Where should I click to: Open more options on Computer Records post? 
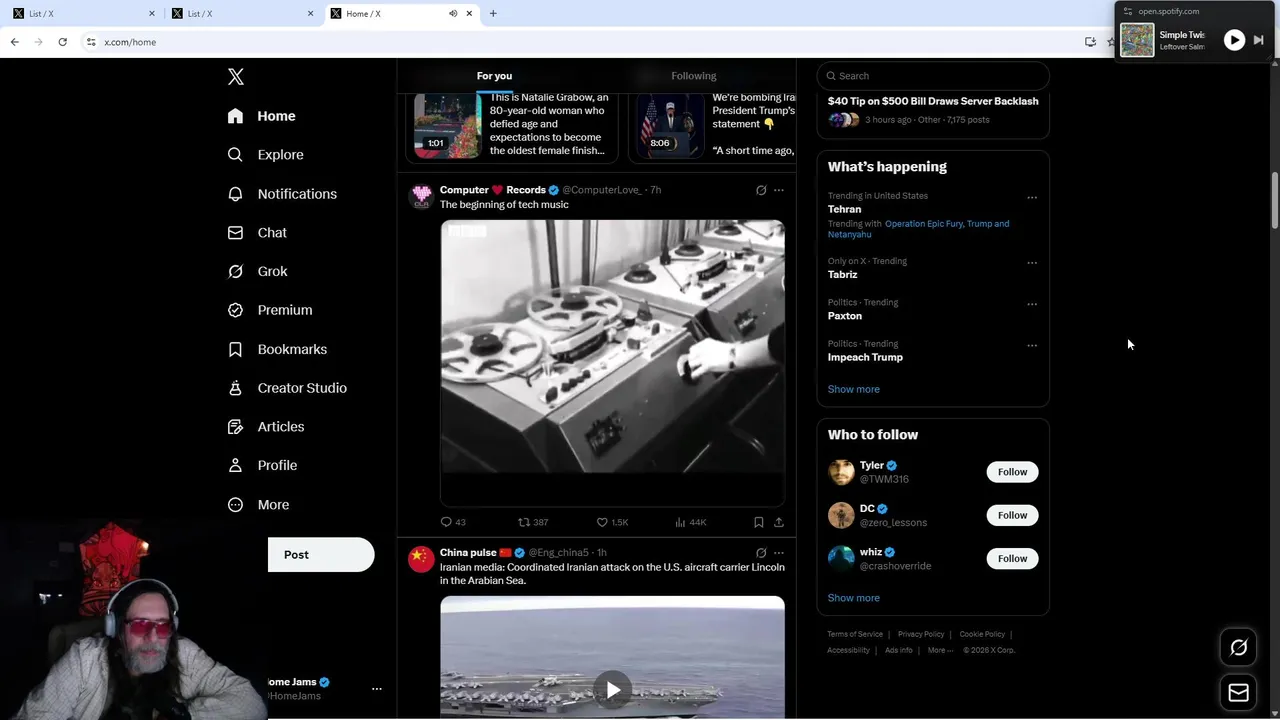click(x=779, y=190)
